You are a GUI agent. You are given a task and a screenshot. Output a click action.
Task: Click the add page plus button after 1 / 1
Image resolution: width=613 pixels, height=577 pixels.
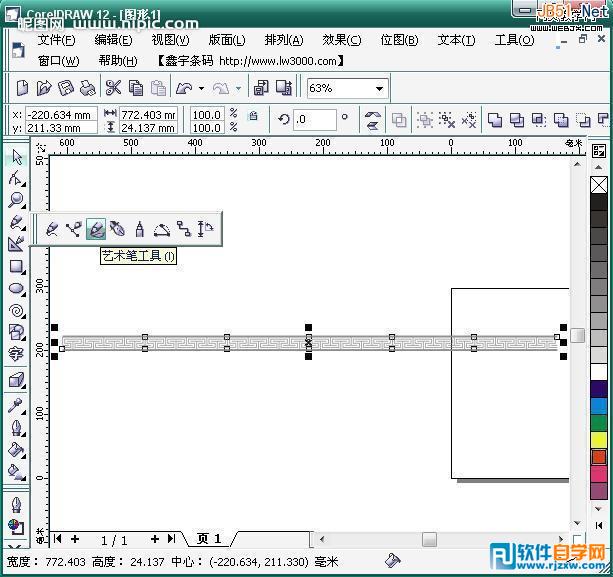click(x=155, y=539)
